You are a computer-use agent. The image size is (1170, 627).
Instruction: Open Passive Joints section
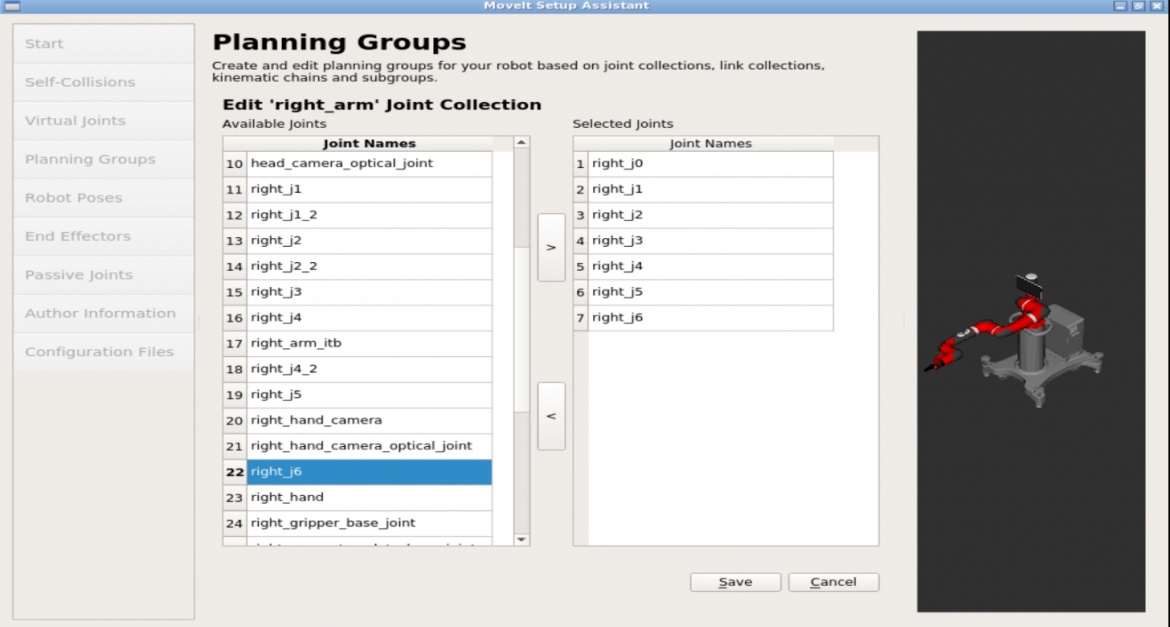[x=104, y=275]
